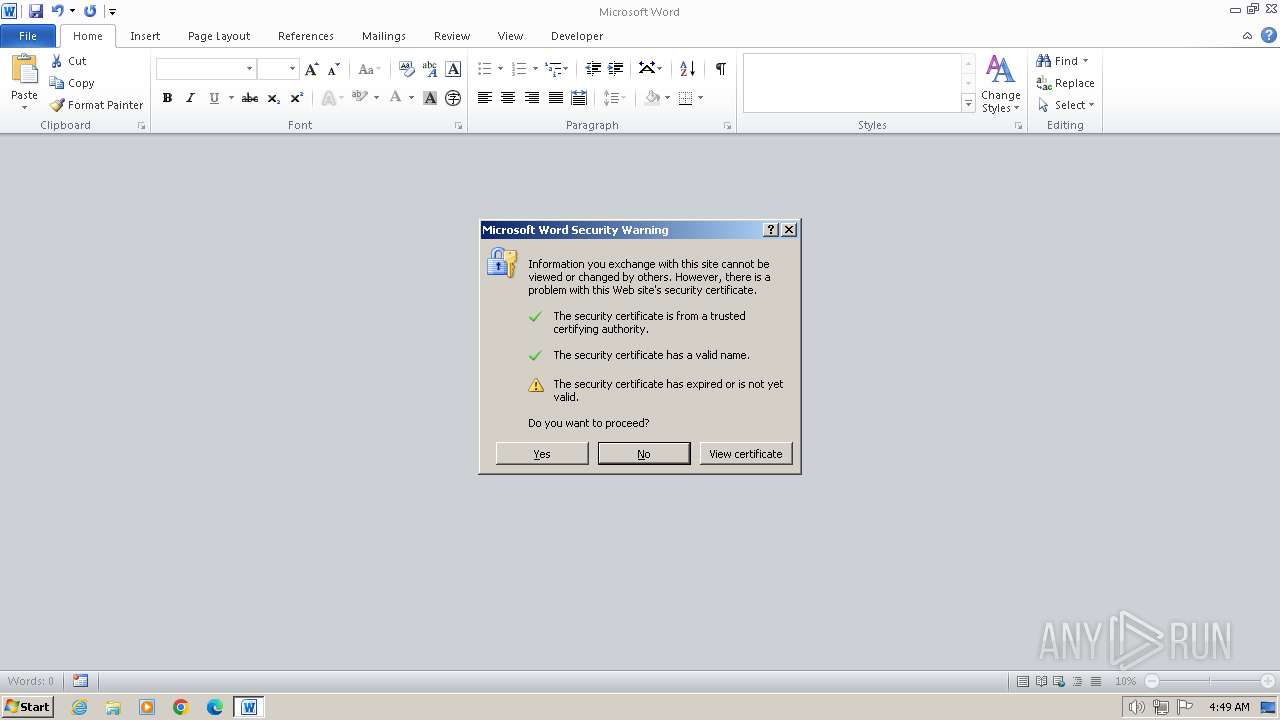Click the Clear Formatting eraser icon
1280x720 pixels.
click(406, 69)
